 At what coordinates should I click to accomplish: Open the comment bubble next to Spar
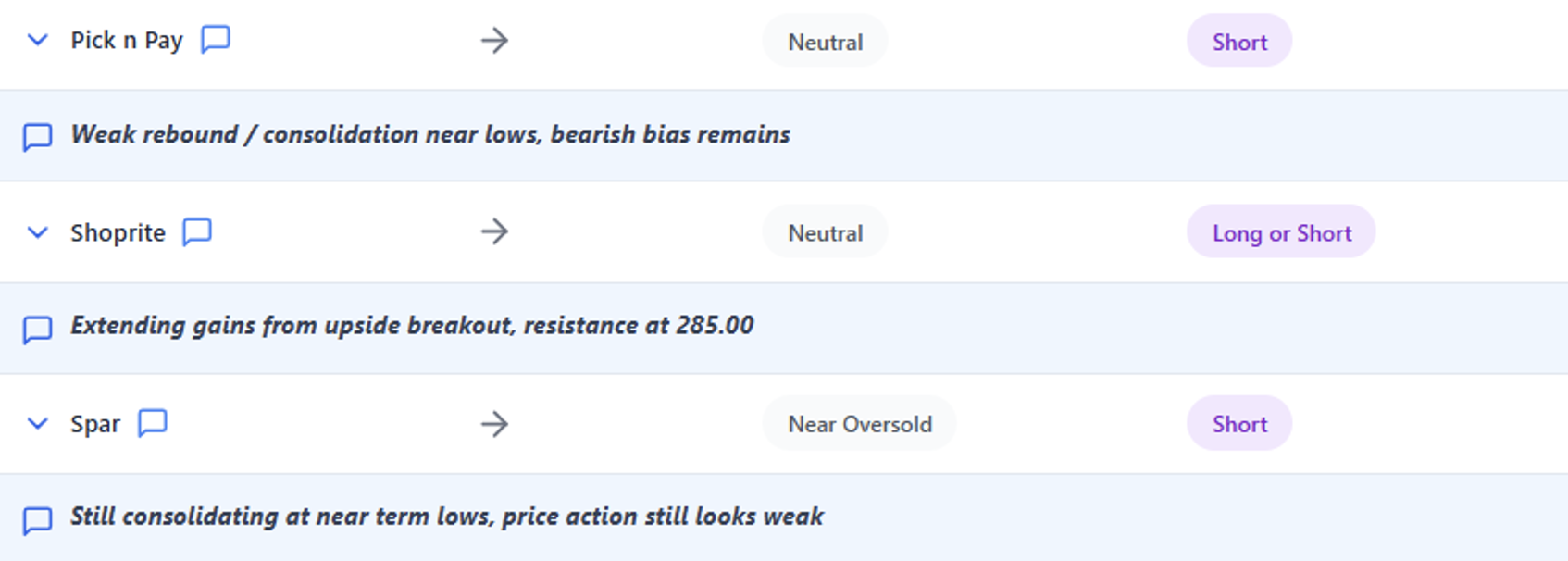point(153,423)
